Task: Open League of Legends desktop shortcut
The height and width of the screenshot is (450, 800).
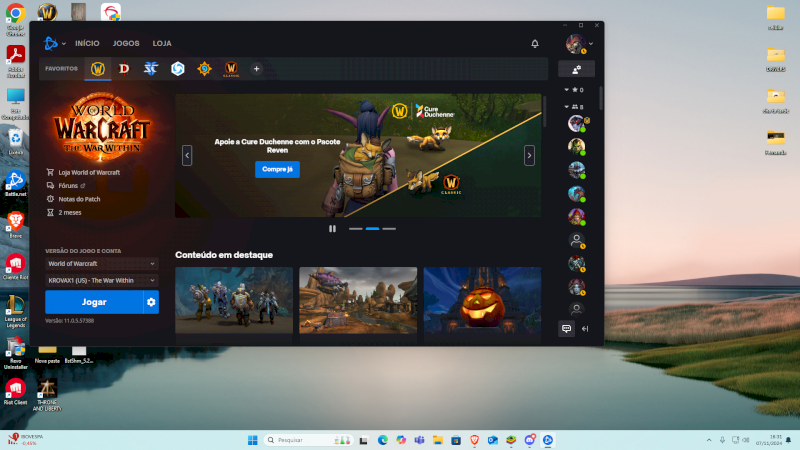Action: 15,311
